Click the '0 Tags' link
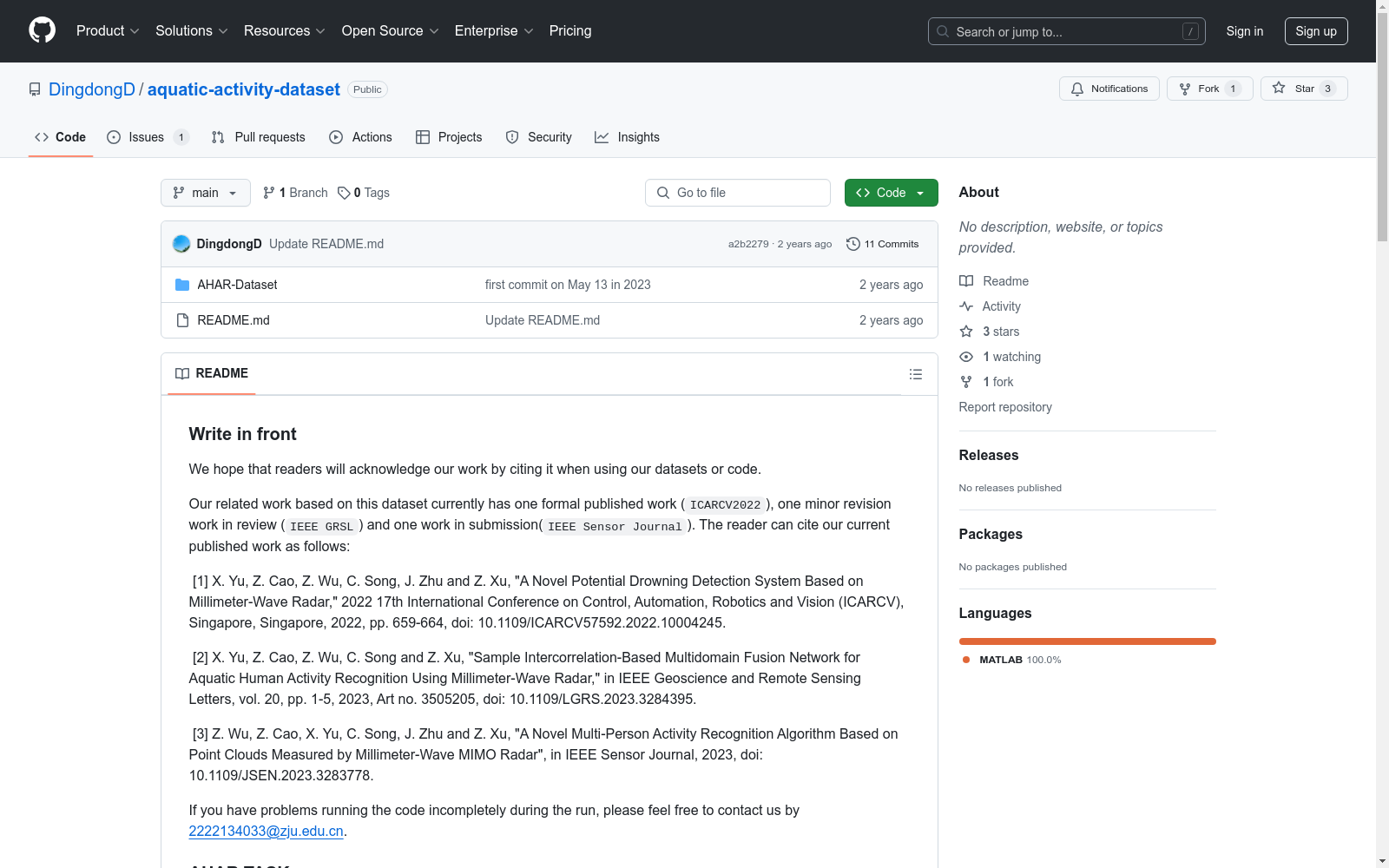This screenshot has height=868, width=1389. point(364,193)
